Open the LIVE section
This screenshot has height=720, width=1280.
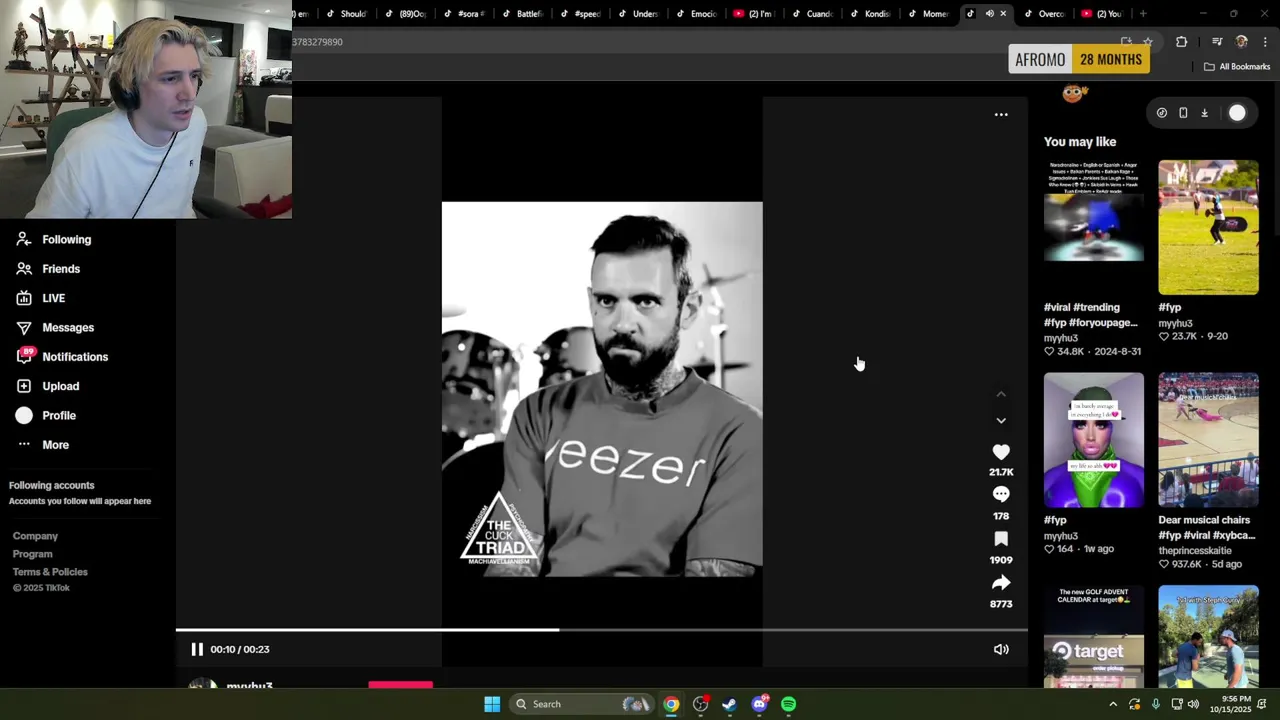(53, 298)
